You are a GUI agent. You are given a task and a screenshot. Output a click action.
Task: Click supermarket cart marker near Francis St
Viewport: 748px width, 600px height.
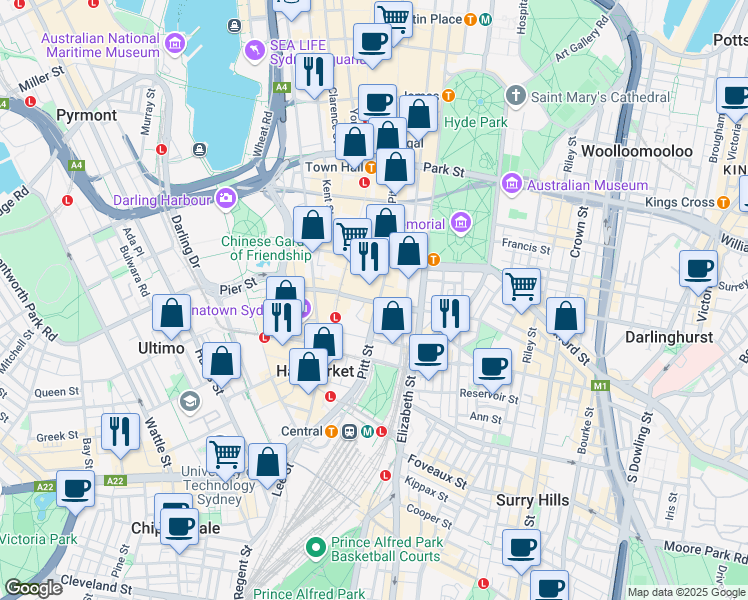click(521, 287)
